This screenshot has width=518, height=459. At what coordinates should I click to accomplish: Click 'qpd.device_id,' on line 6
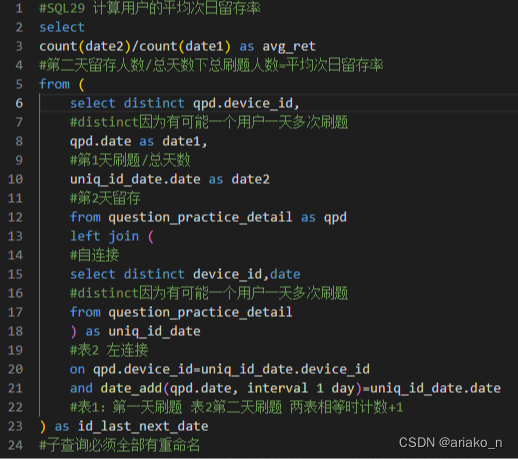[246, 103]
